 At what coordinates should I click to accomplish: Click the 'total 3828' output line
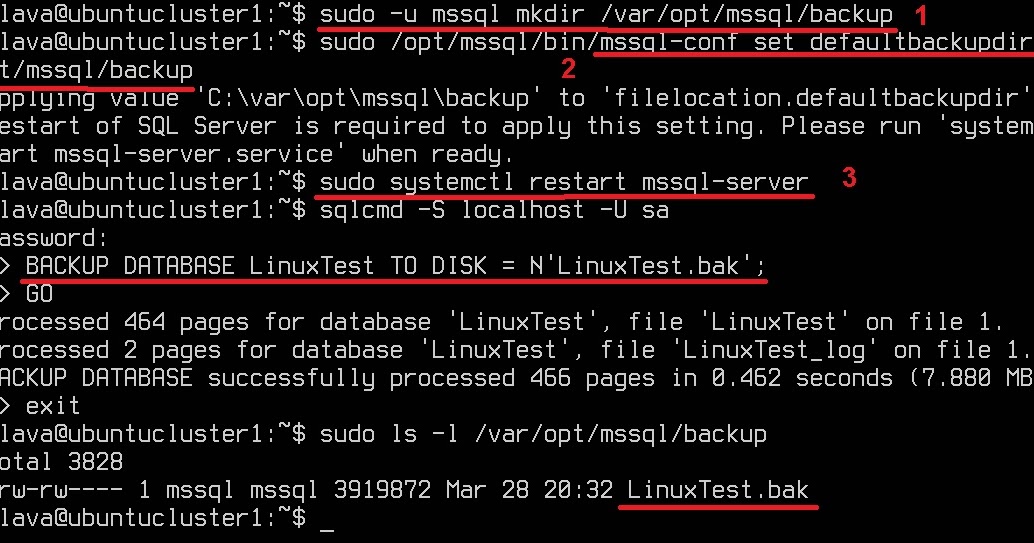61,461
